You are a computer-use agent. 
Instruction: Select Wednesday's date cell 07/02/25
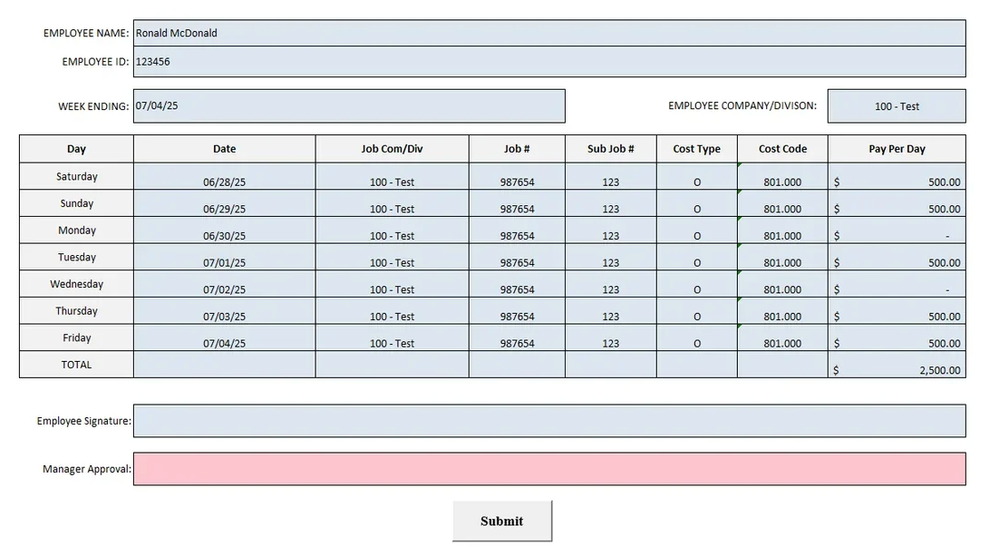(x=224, y=283)
